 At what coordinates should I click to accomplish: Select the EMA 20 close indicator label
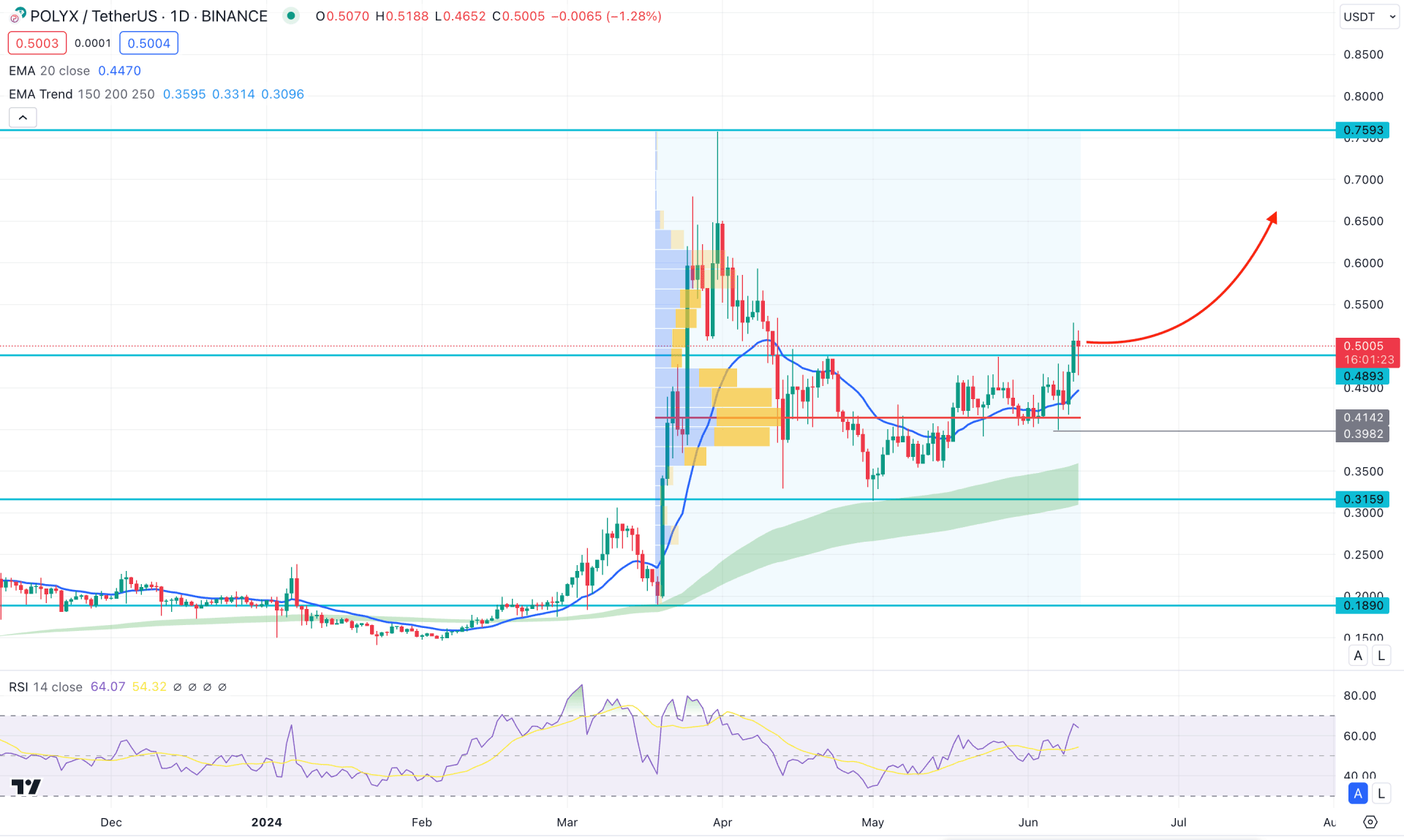49,71
